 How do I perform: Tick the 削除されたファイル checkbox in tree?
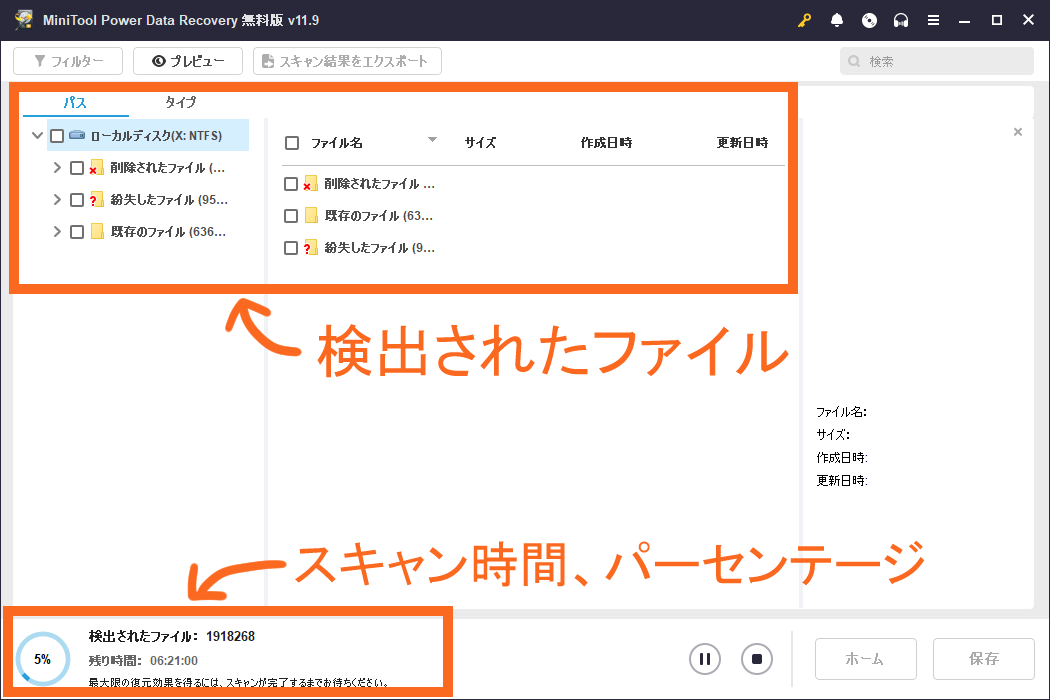tap(77, 168)
